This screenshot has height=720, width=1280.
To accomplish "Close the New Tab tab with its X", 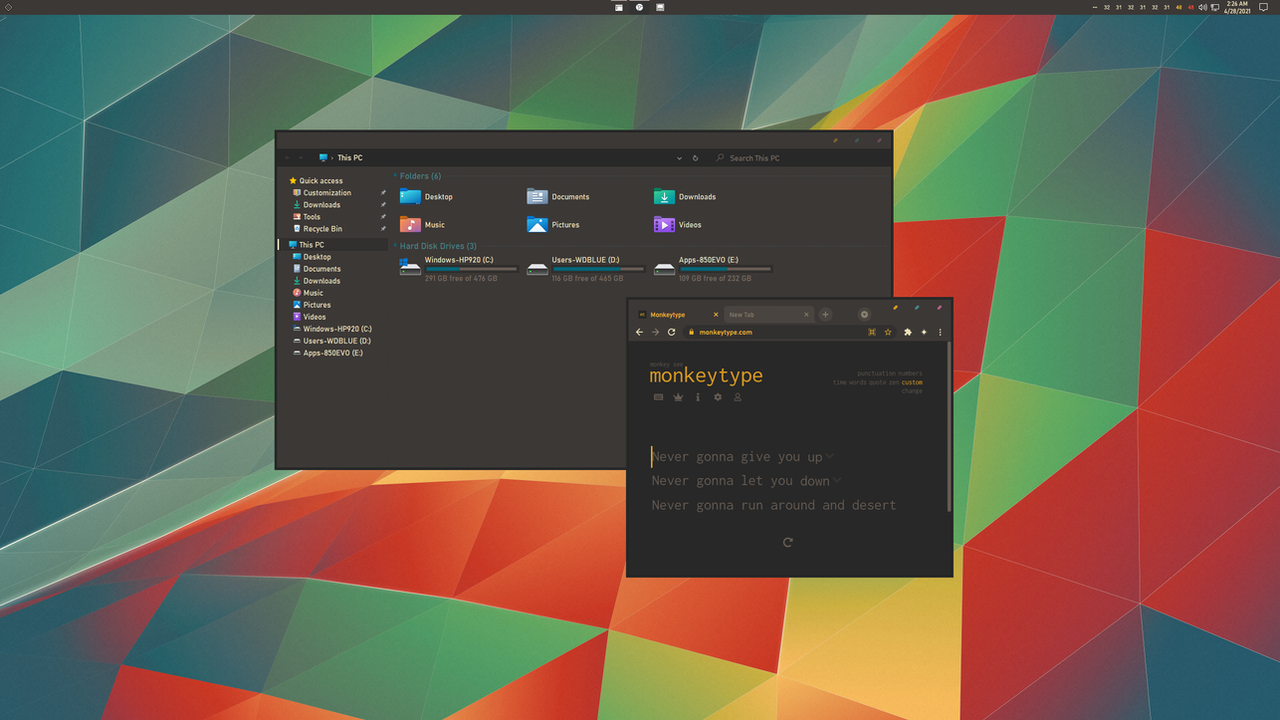I will pos(807,314).
